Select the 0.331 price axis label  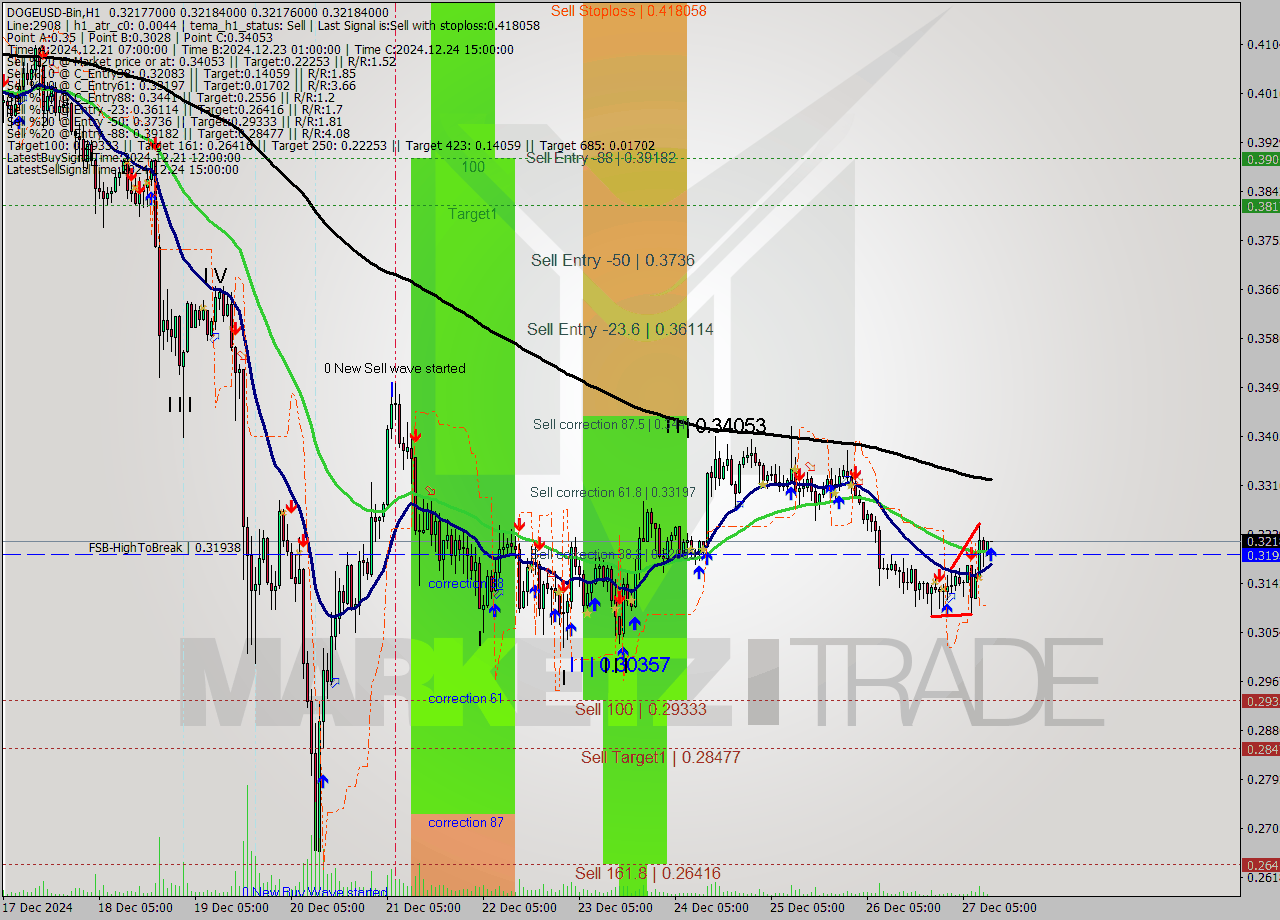[1262, 485]
